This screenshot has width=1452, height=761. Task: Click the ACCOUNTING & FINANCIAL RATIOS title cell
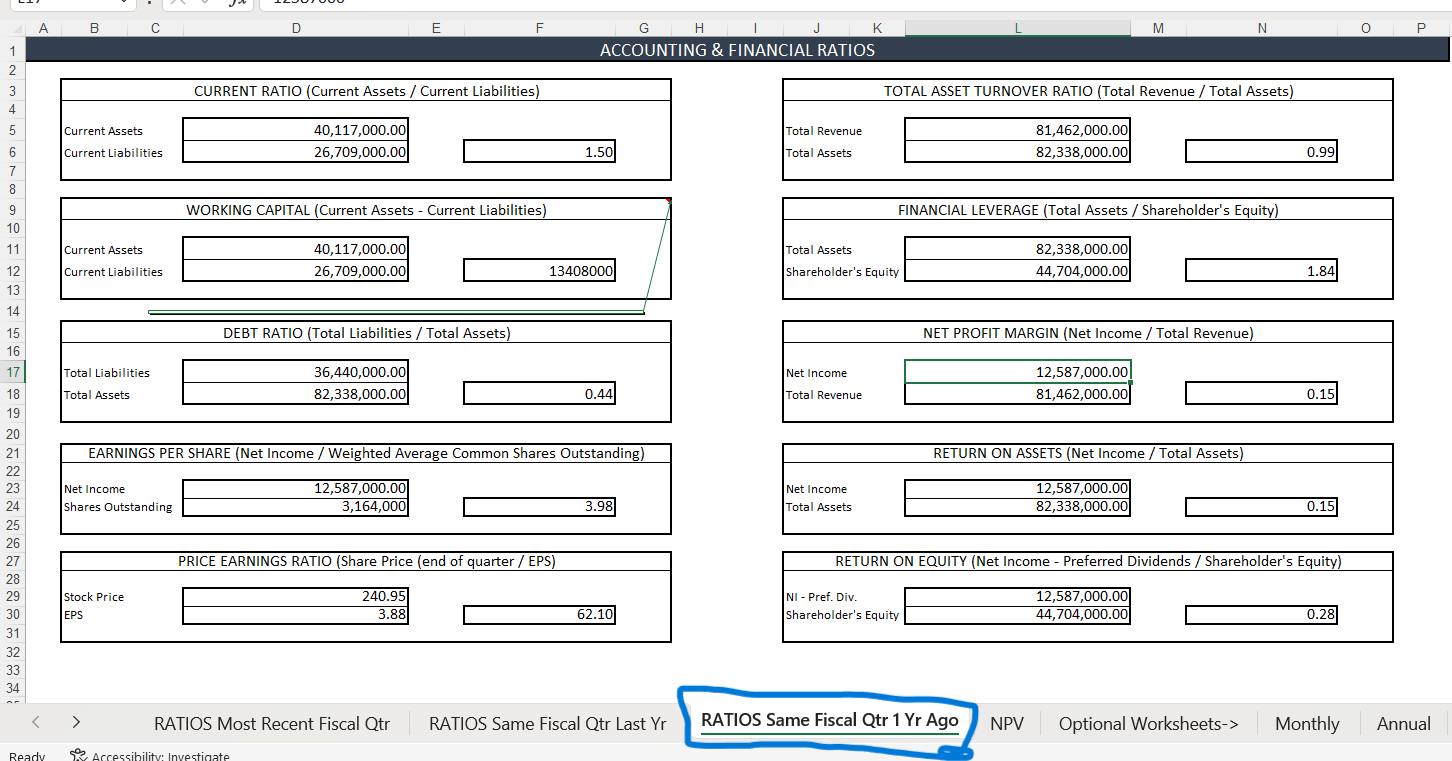pos(737,50)
